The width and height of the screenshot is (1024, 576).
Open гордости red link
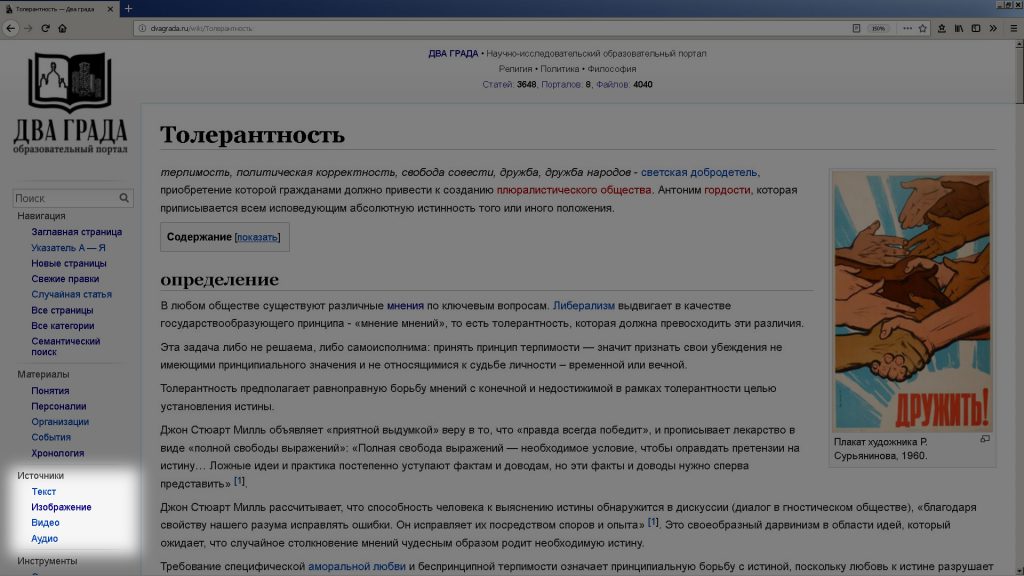click(727, 190)
